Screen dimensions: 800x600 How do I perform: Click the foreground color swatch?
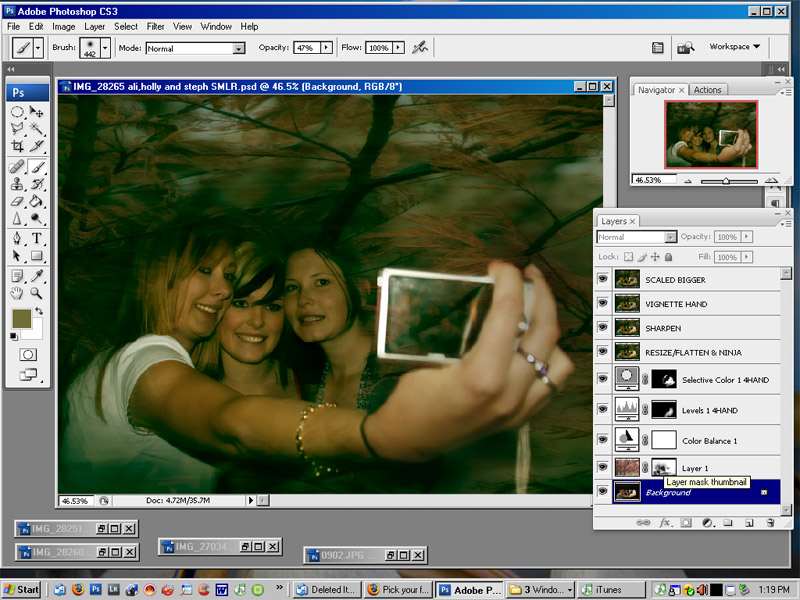coord(22,319)
